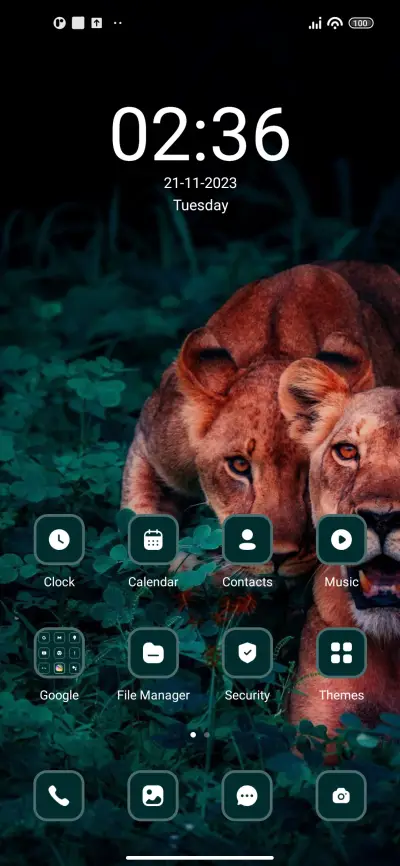The width and height of the screenshot is (400, 866).
Task: Switch to second home screen page dot
Action: coord(207,735)
